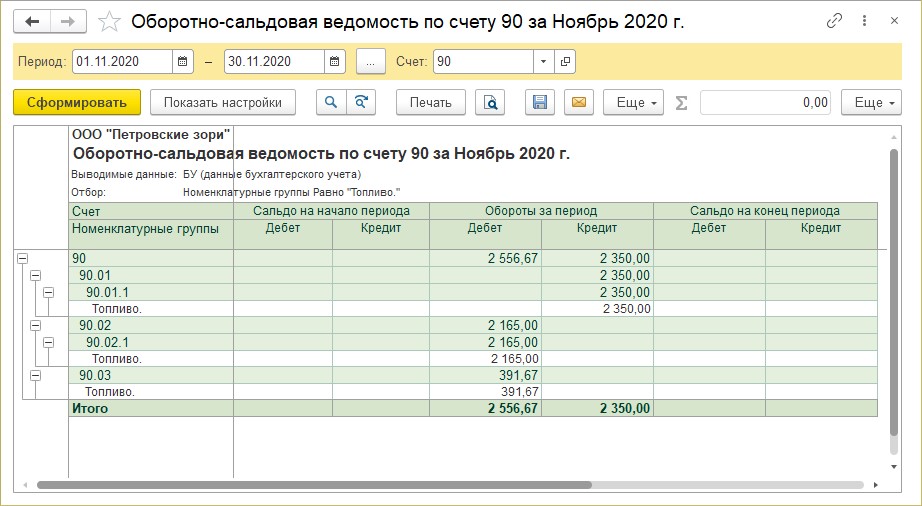Collapse the 90.01.1 tree node
The image size is (922, 506).
tap(48, 292)
